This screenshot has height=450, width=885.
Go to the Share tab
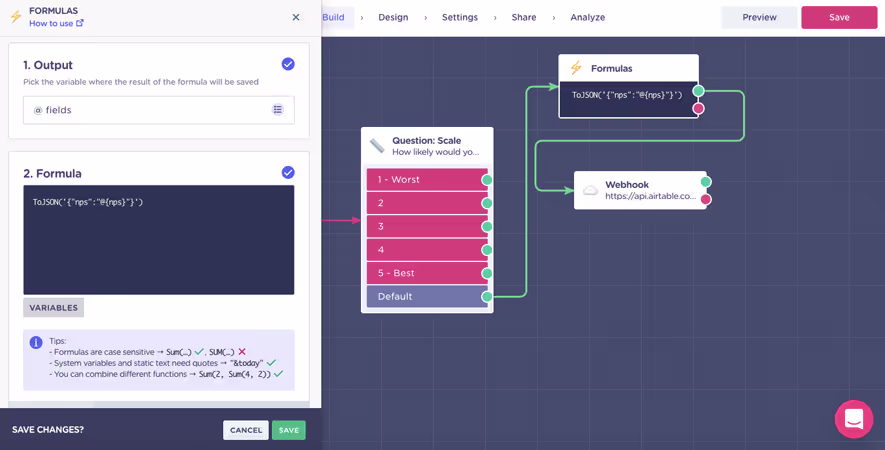[524, 18]
